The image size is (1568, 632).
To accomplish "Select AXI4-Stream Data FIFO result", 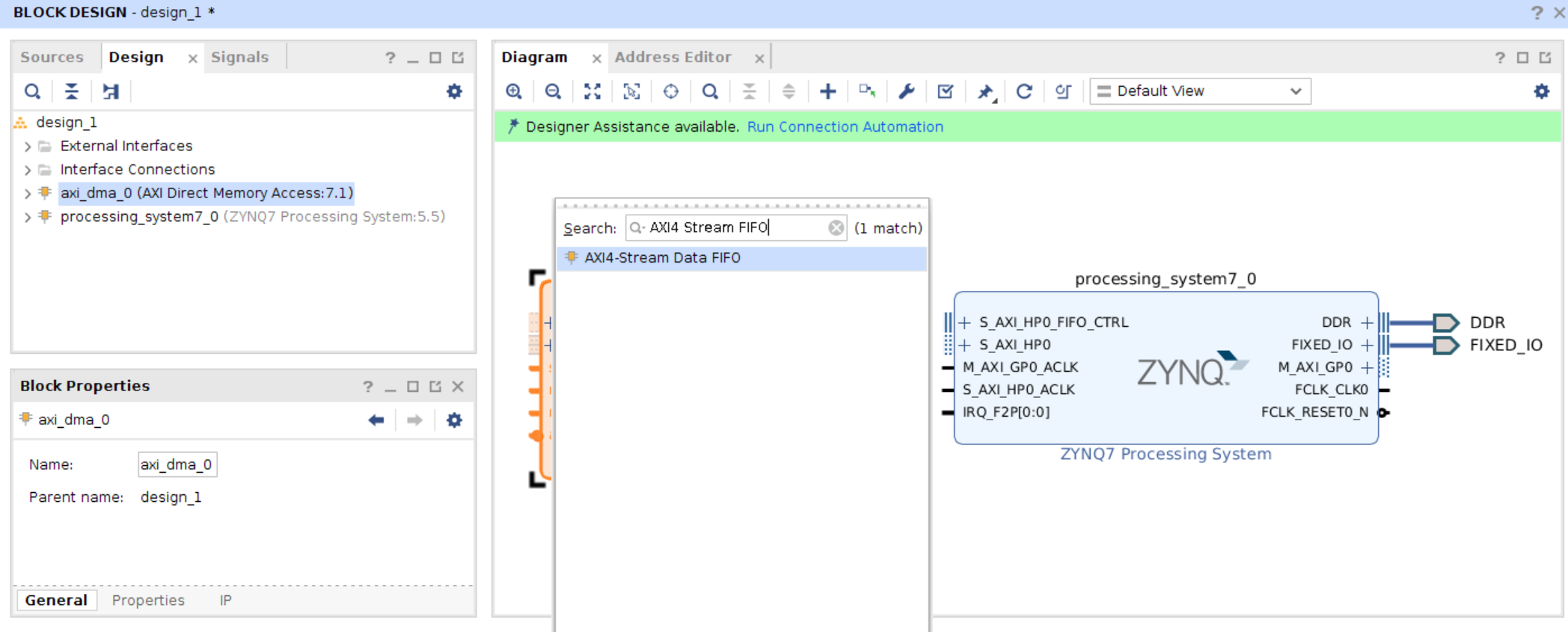I will tap(742, 257).
